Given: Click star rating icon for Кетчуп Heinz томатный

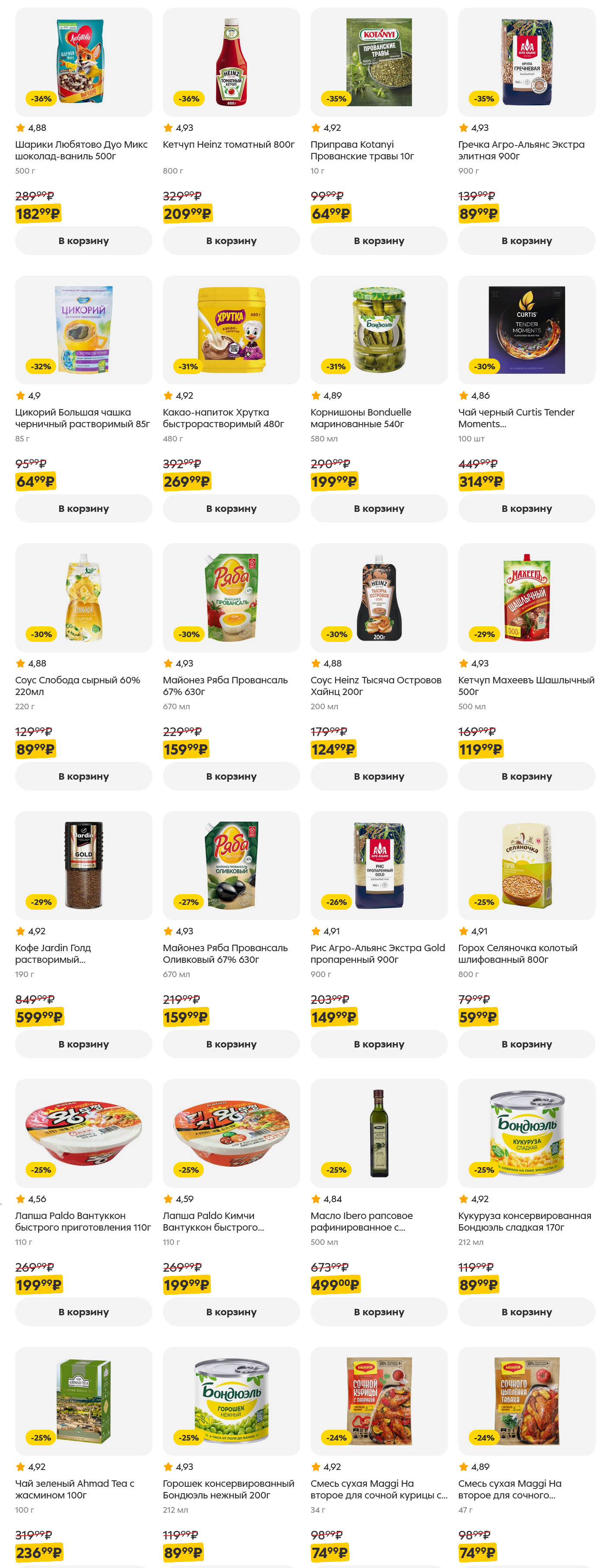Looking at the screenshot, I should 168,128.
